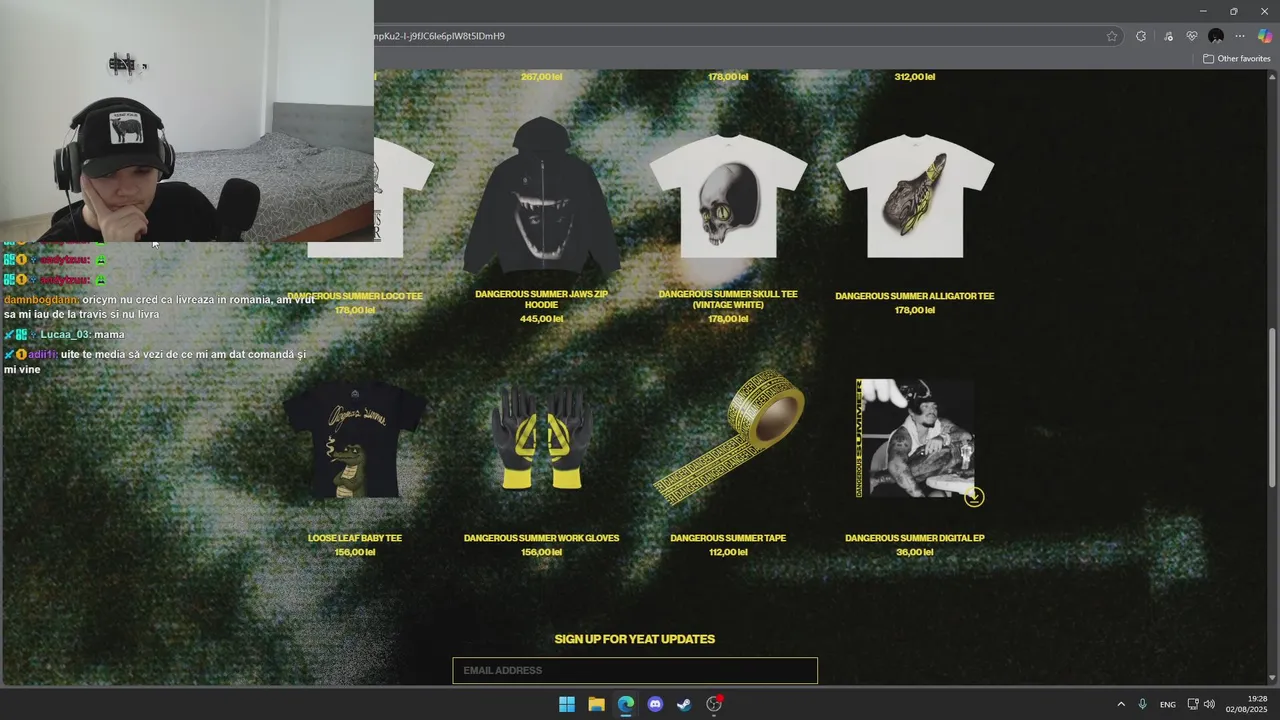The image size is (1280, 720).
Task: Add this page to favorites (star icon)
Action: (1112, 36)
